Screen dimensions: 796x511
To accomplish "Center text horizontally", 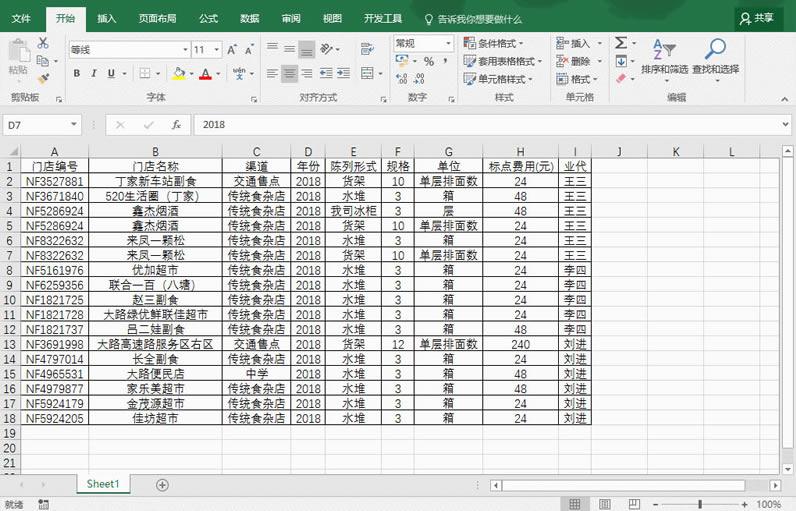I will click(x=289, y=74).
